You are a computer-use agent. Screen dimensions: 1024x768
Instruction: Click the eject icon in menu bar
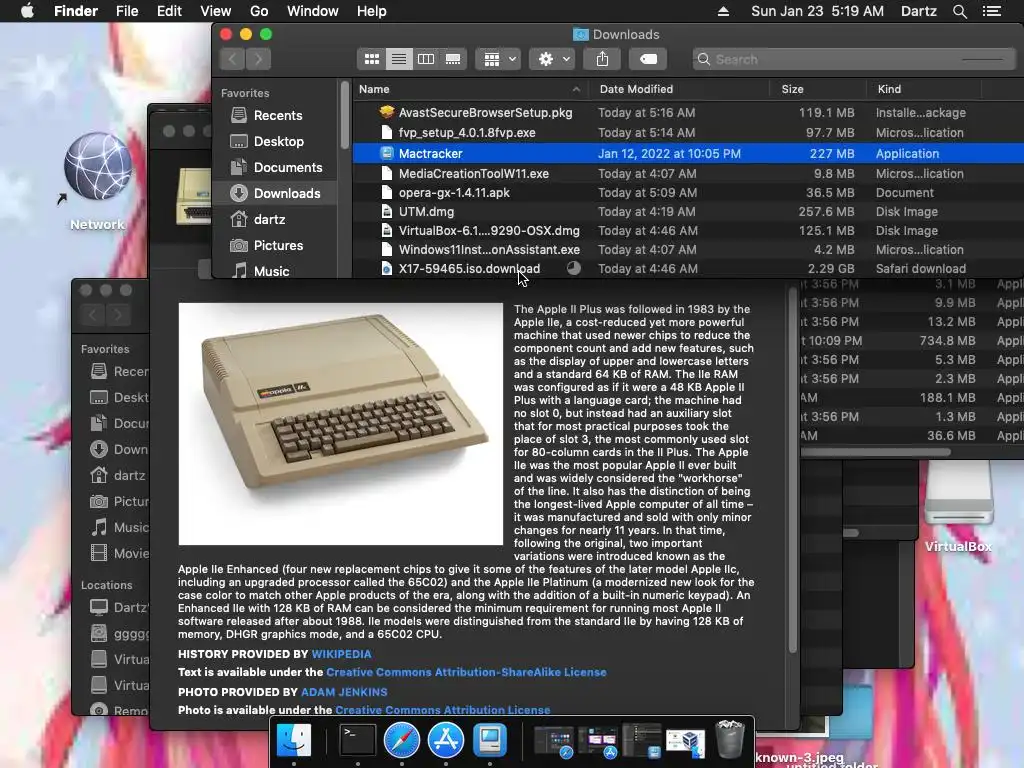click(723, 11)
